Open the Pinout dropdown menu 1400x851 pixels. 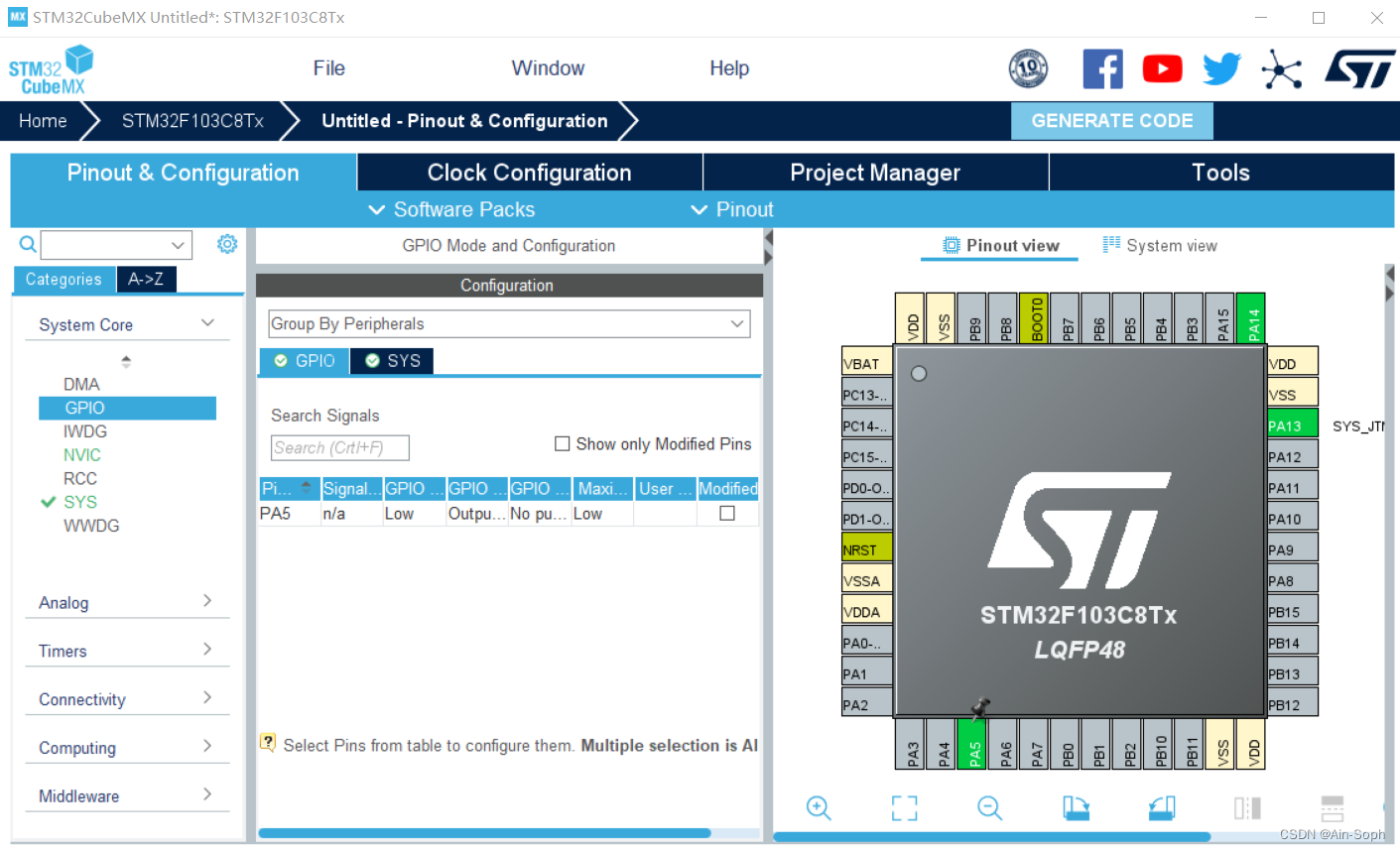point(732,209)
